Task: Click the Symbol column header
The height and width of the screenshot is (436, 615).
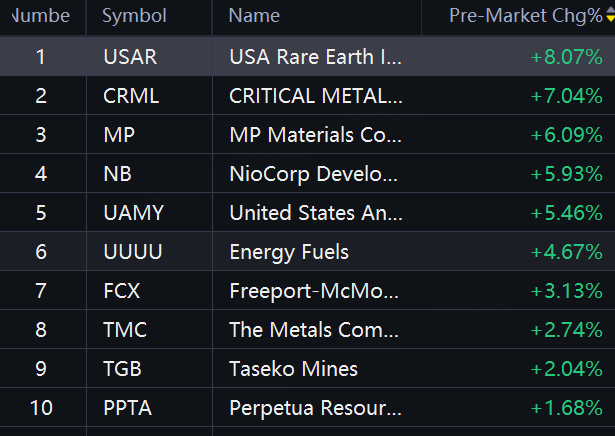Action: pos(134,16)
